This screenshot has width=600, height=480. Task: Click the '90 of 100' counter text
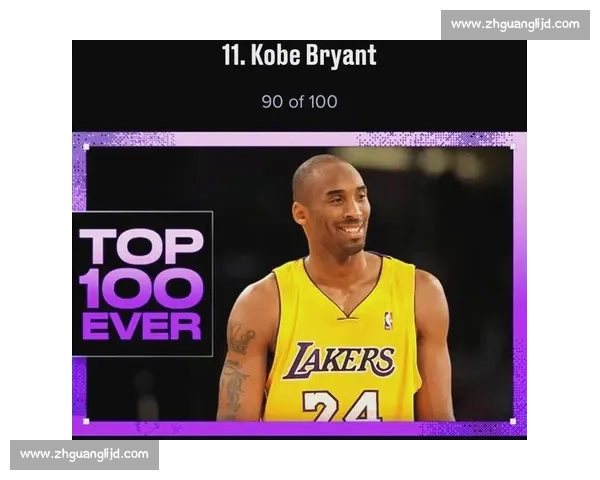[x=299, y=102]
